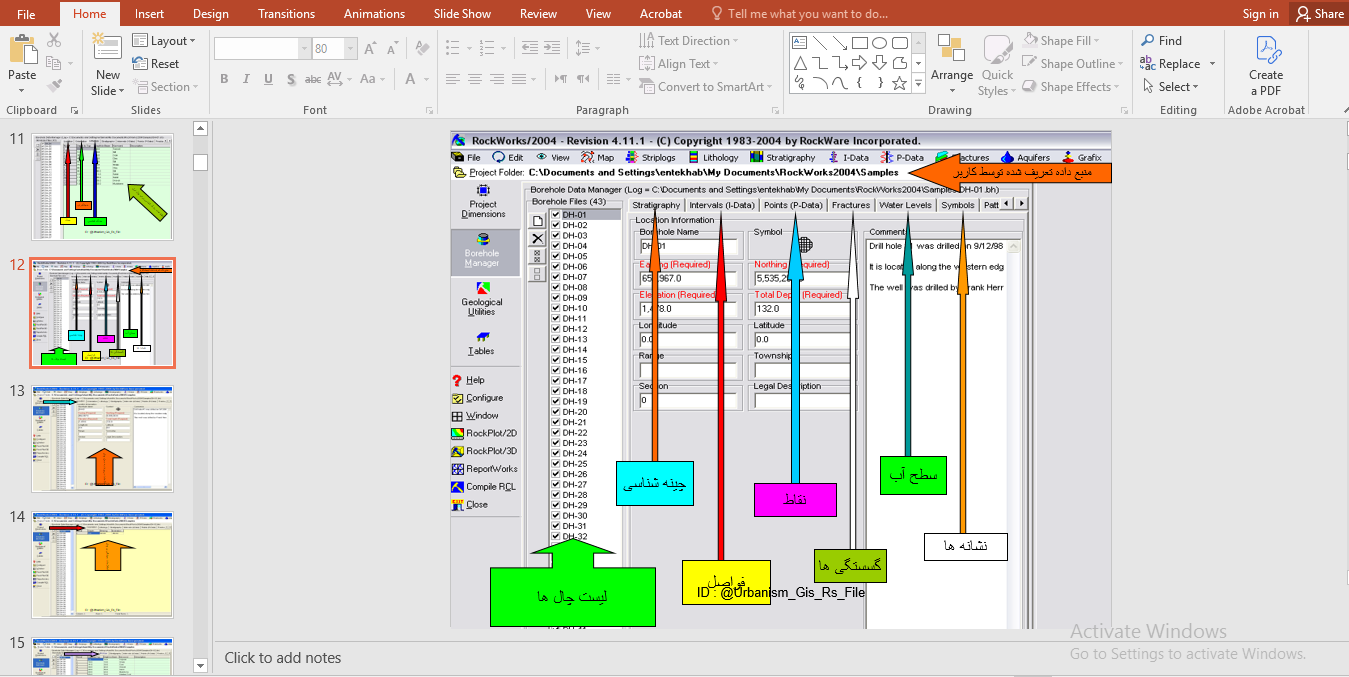Select the Format Painter brush icon

54,85
